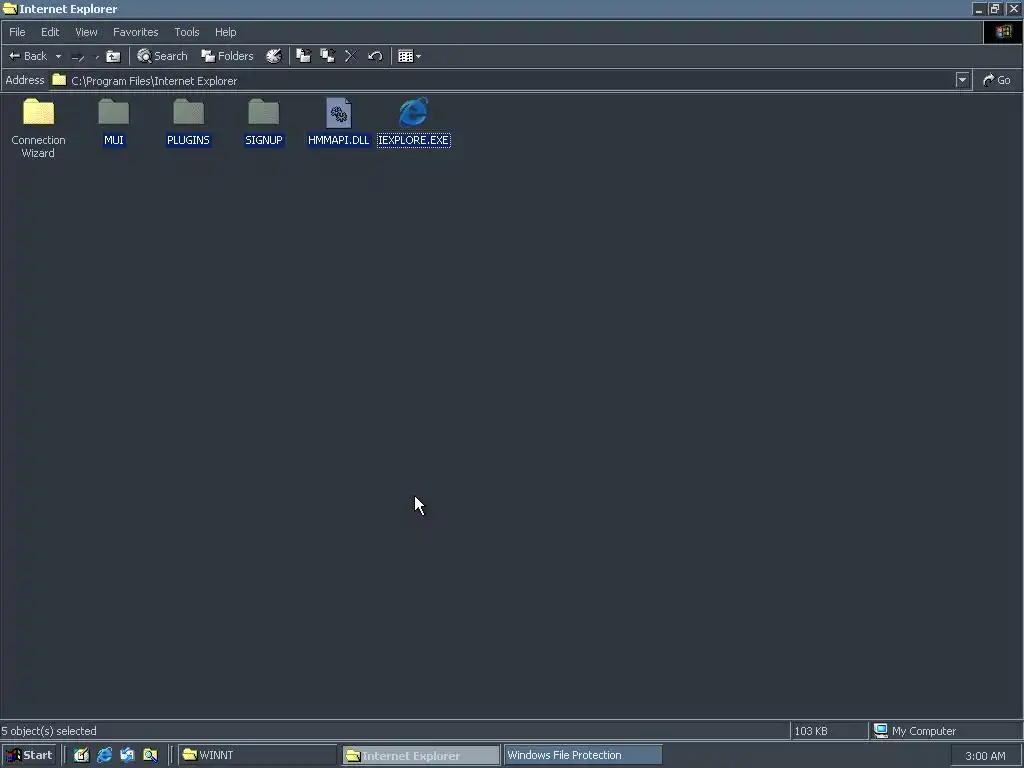Click the 3:00 AM taskbar clock
This screenshot has height=768, width=1024.
[985, 756]
